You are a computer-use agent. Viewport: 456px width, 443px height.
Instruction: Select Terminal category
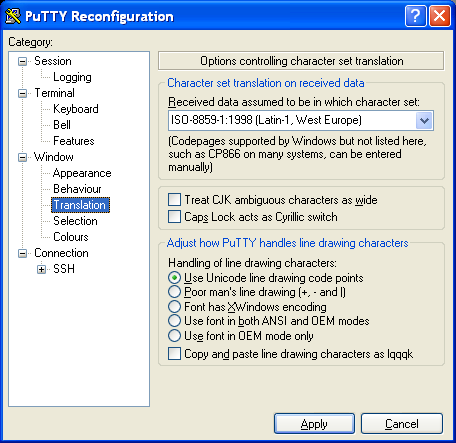54,93
